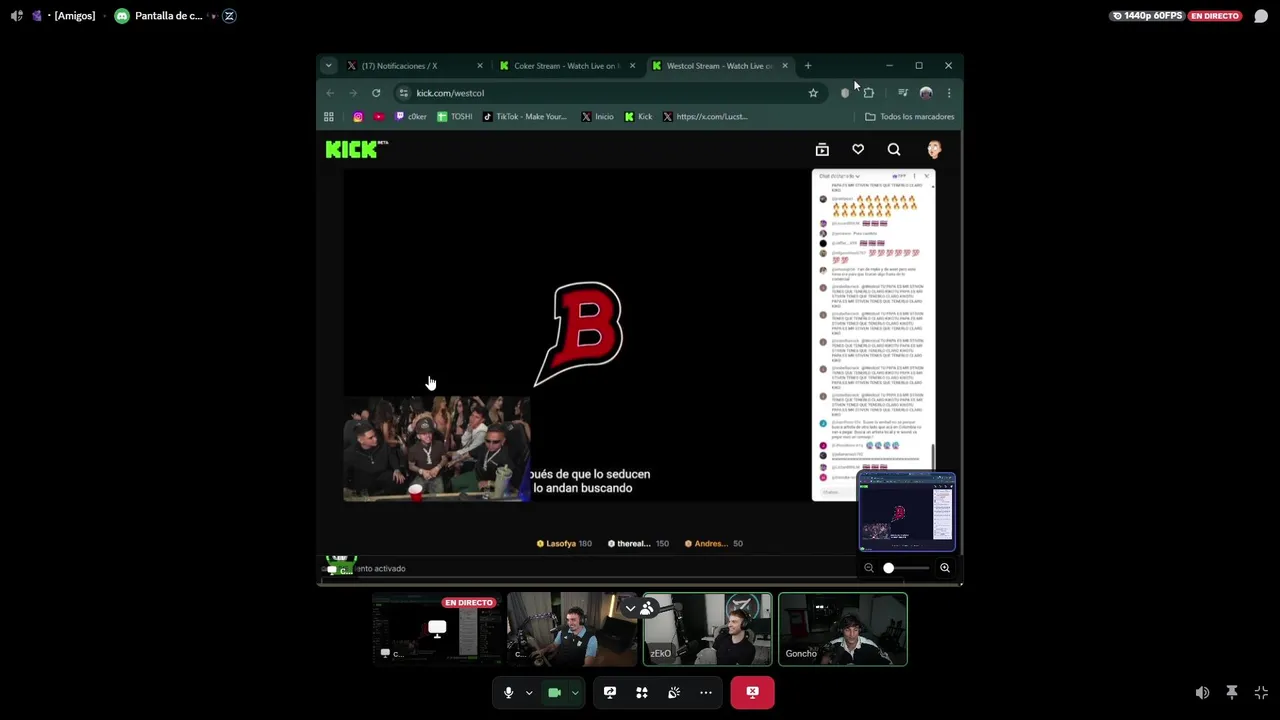Select zEkO's video tile
The height and width of the screenshot is (720, 1280).
[707, 629]
